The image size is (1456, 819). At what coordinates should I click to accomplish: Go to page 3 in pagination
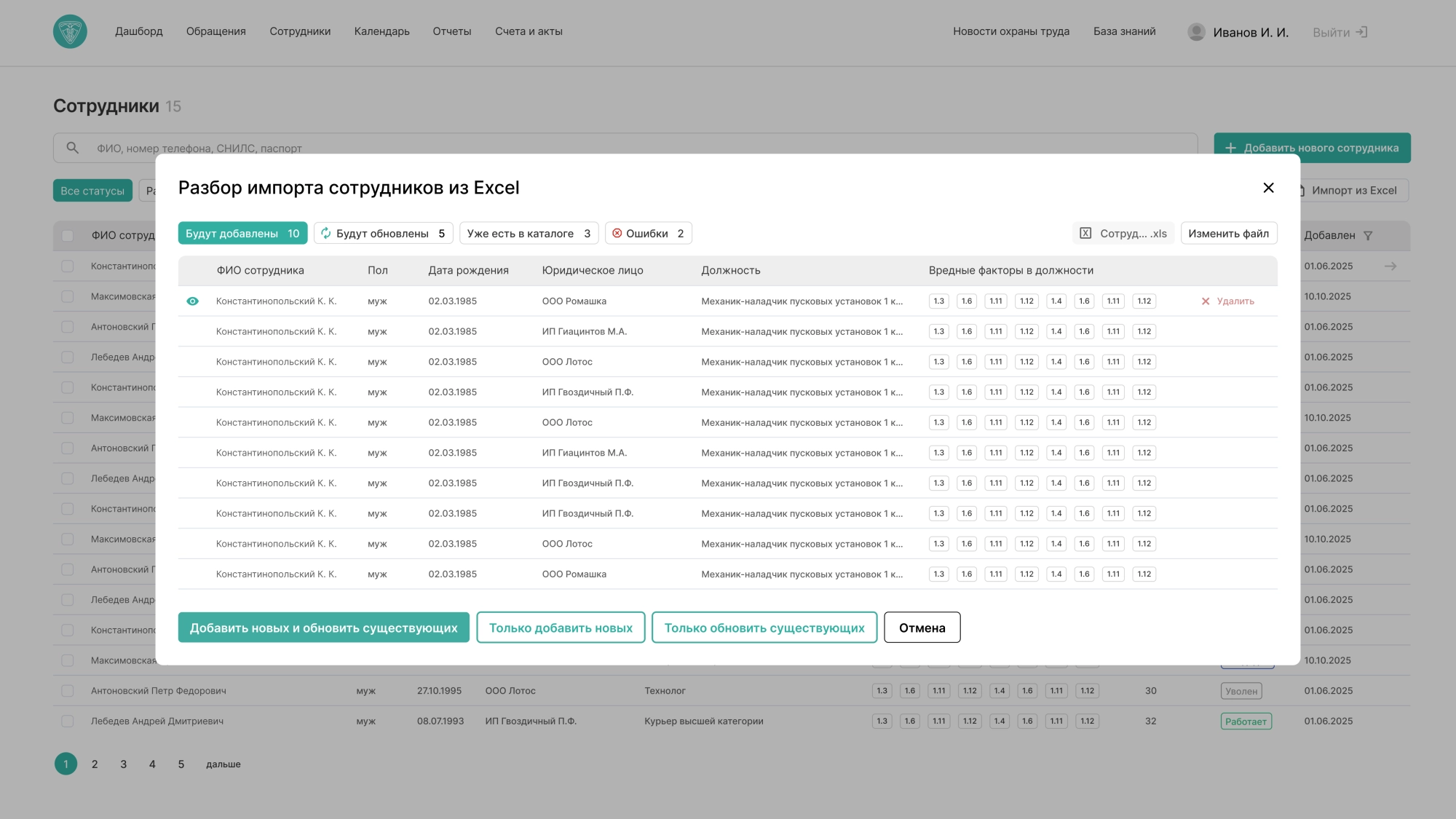point(123,764)
